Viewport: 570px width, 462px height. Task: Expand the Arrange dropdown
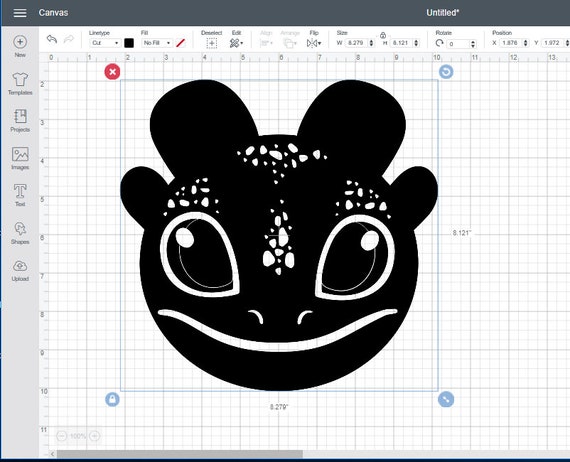(290, 43)
